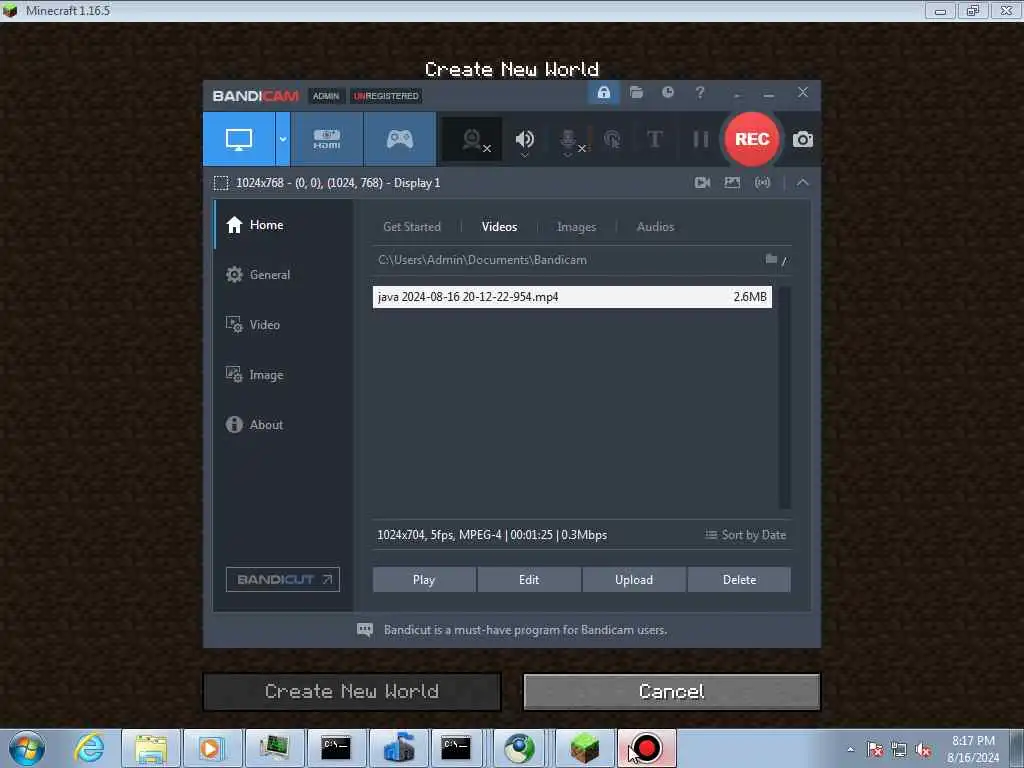The height and width of the screenshot is (768, 1024).
Task: Open scheduled recording clock icon
Action: click(x=667, y=92)
